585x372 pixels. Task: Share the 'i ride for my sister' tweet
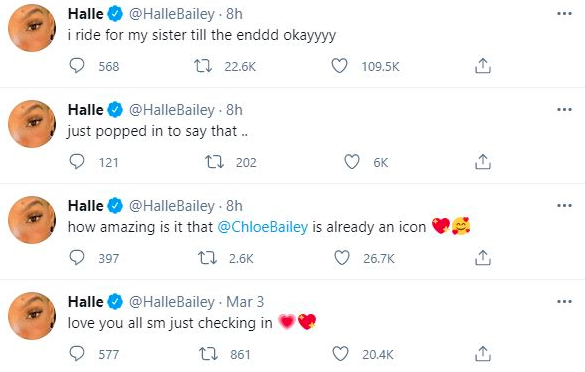[x=482, y=66]
